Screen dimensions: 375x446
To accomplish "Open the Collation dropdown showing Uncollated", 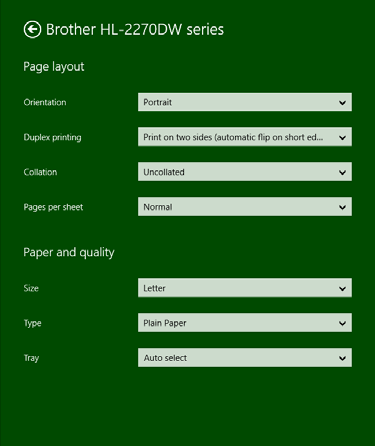I will tap(245, 172).
